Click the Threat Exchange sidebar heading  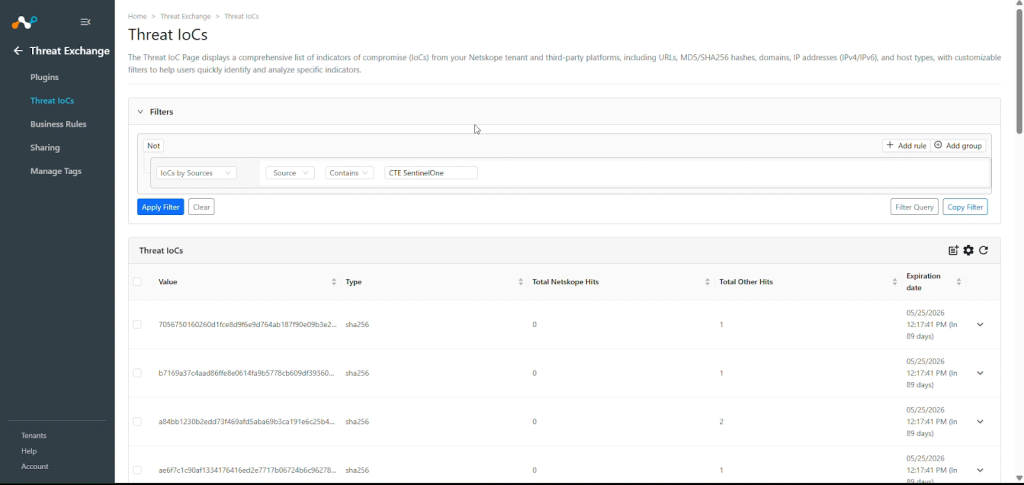[x=69, y=51]
